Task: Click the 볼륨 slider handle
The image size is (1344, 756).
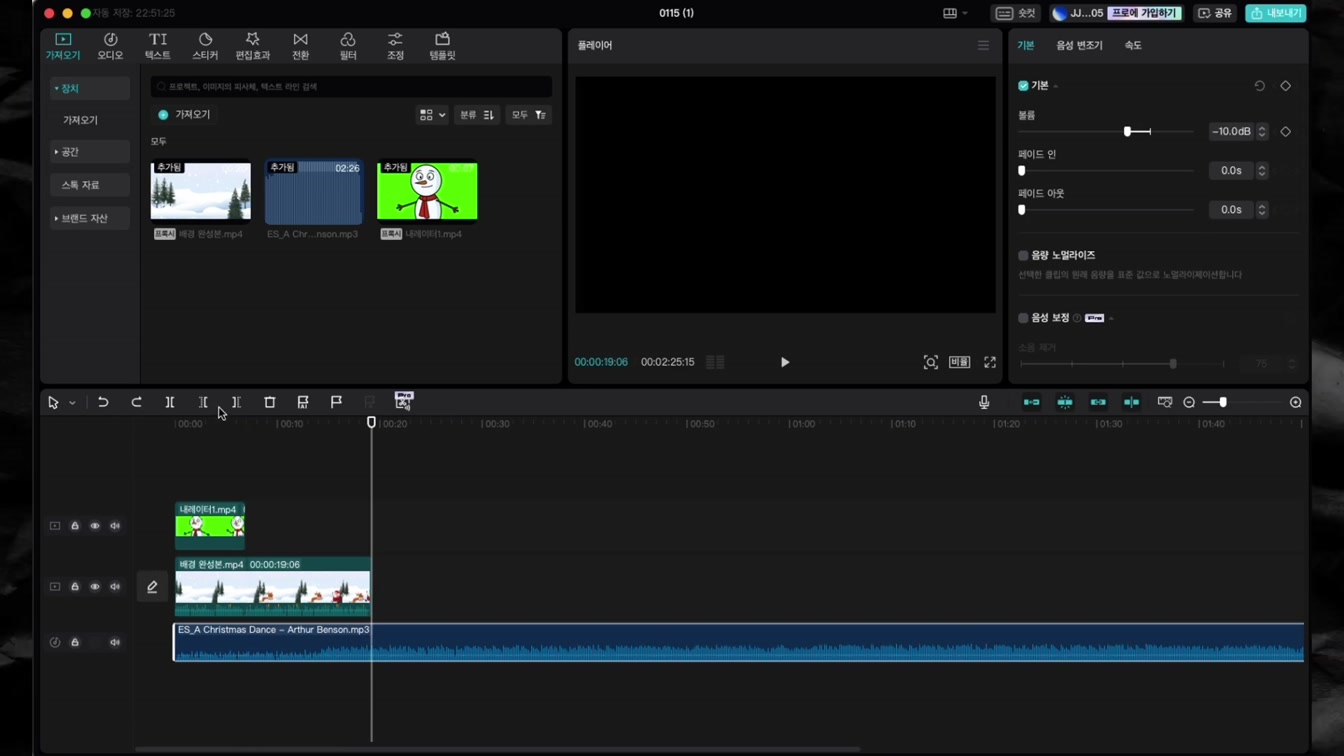Action: tap(1127, 131)
